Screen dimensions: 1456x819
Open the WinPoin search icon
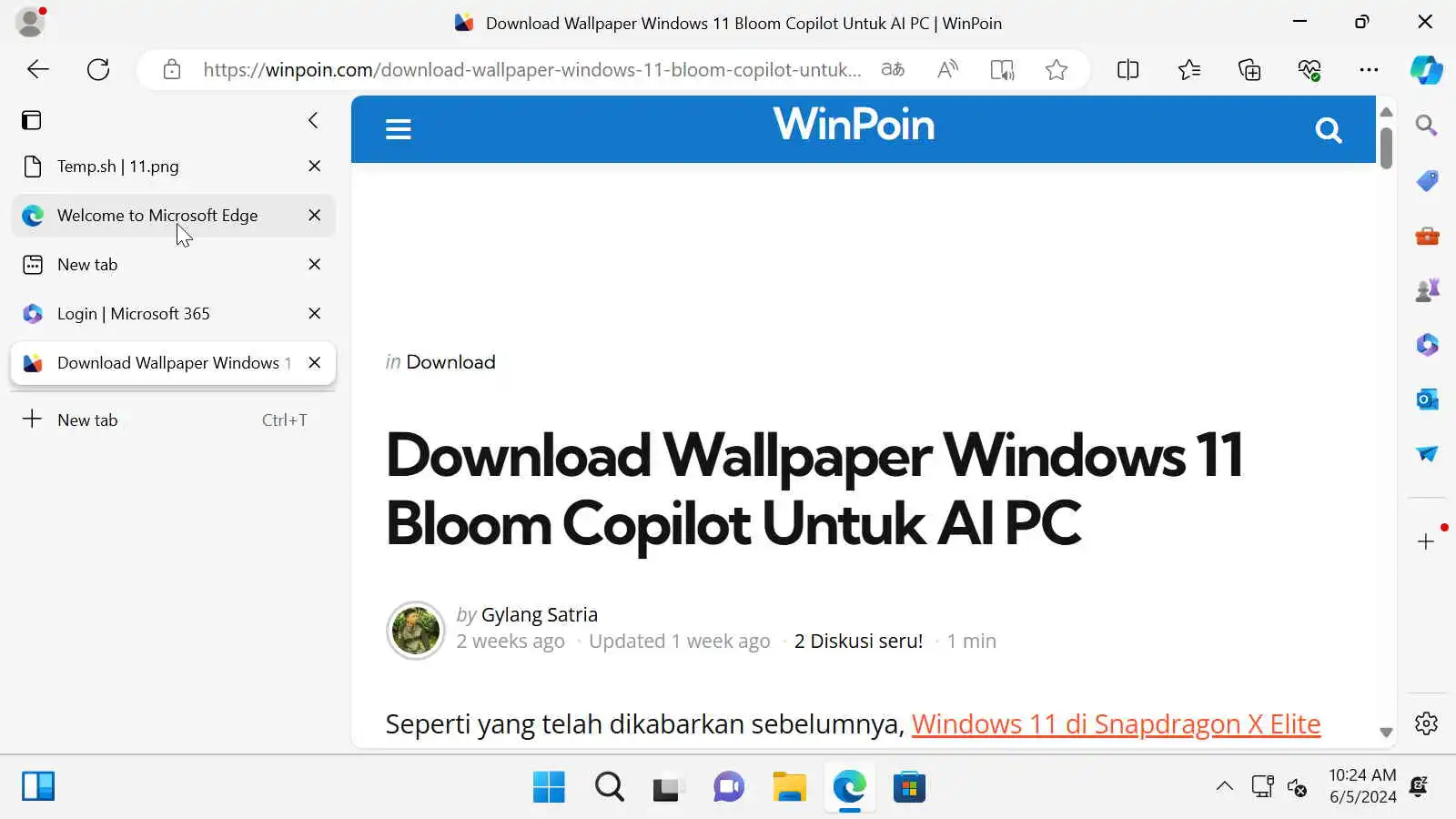pyautogui.click(x=1329, y=130)
